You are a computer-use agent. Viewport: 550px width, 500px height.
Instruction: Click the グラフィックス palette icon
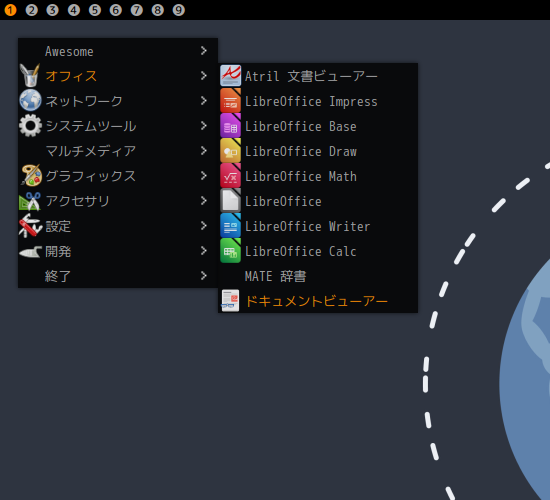31,175
